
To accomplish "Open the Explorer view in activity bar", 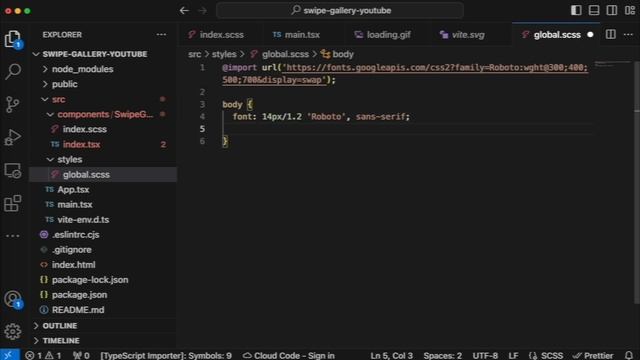I will (13, 39).
